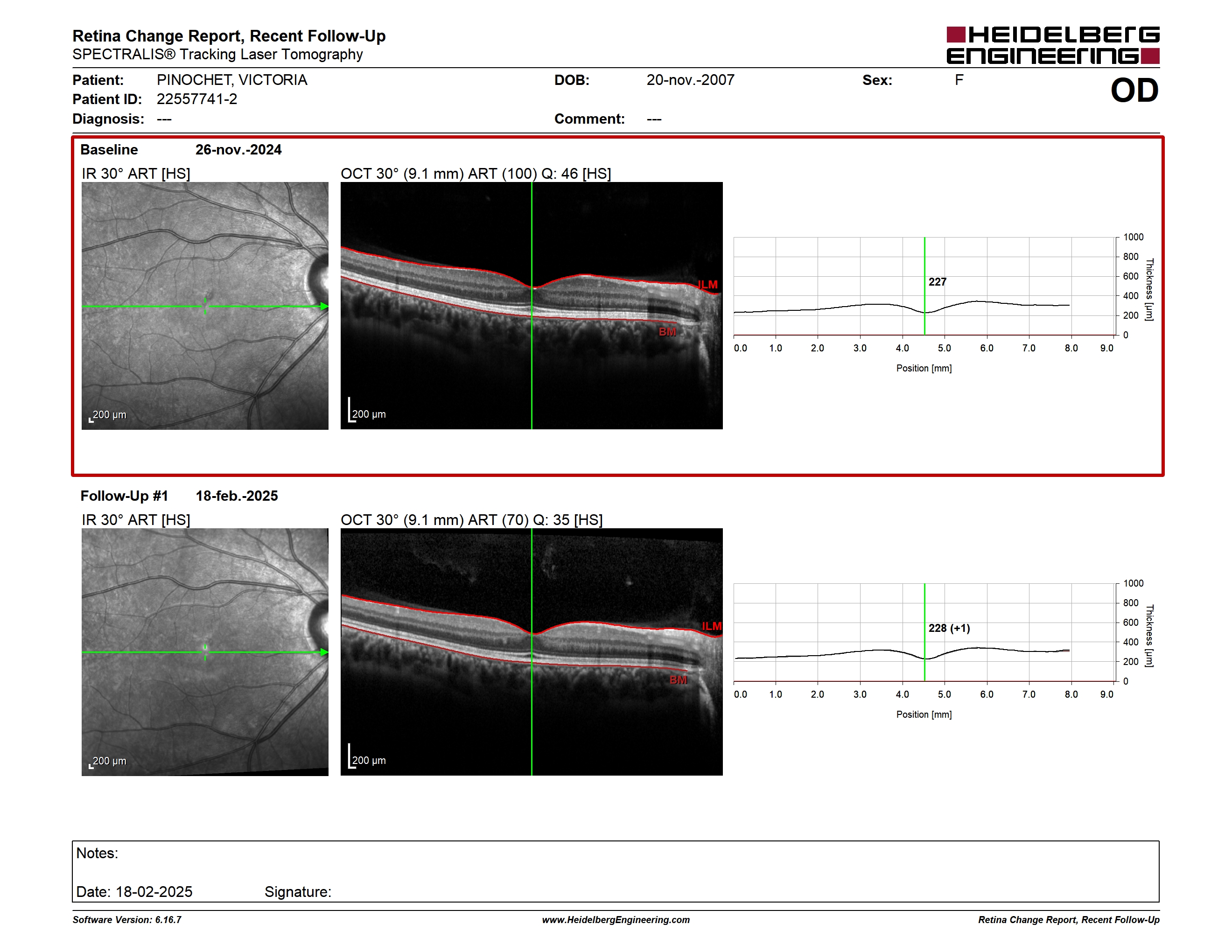Open the follow-up OCT B-scan image
Image resolution: width=1232 pixels, height=952 pixels.
[532, 652]
